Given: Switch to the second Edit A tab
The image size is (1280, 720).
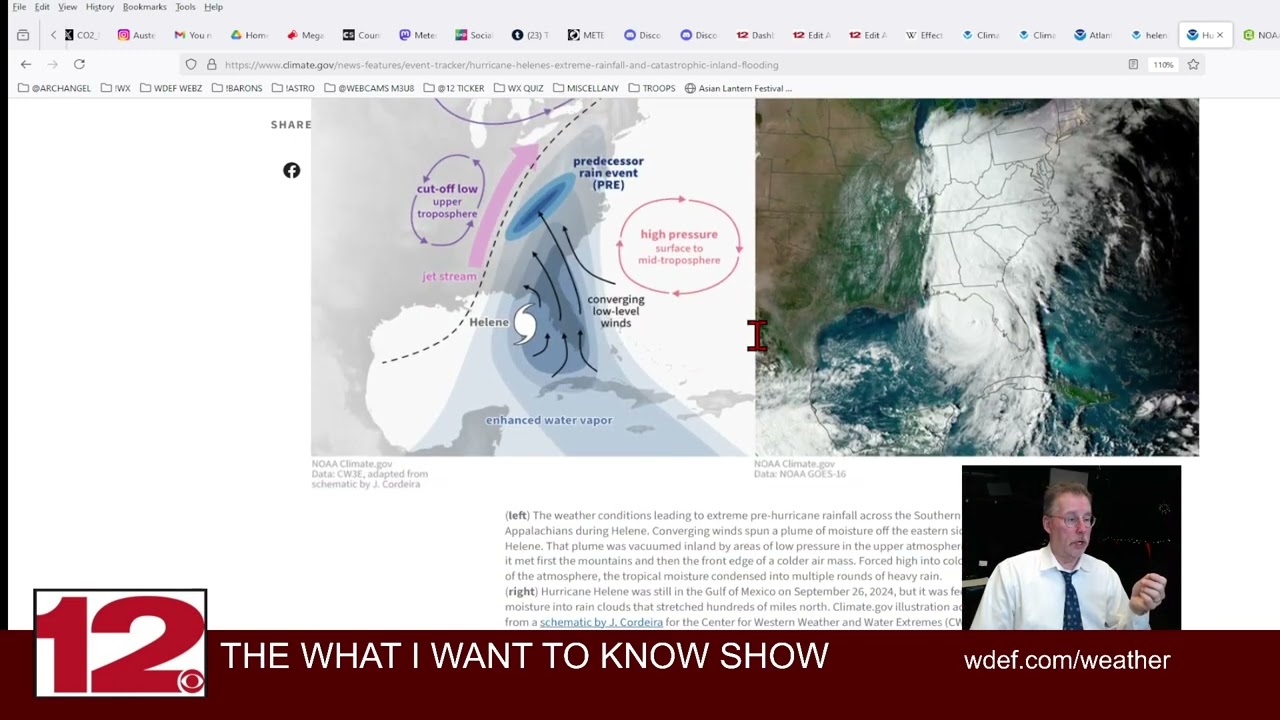Looking at the screenshot, I should pyautogui.click(x=867, y=35).
